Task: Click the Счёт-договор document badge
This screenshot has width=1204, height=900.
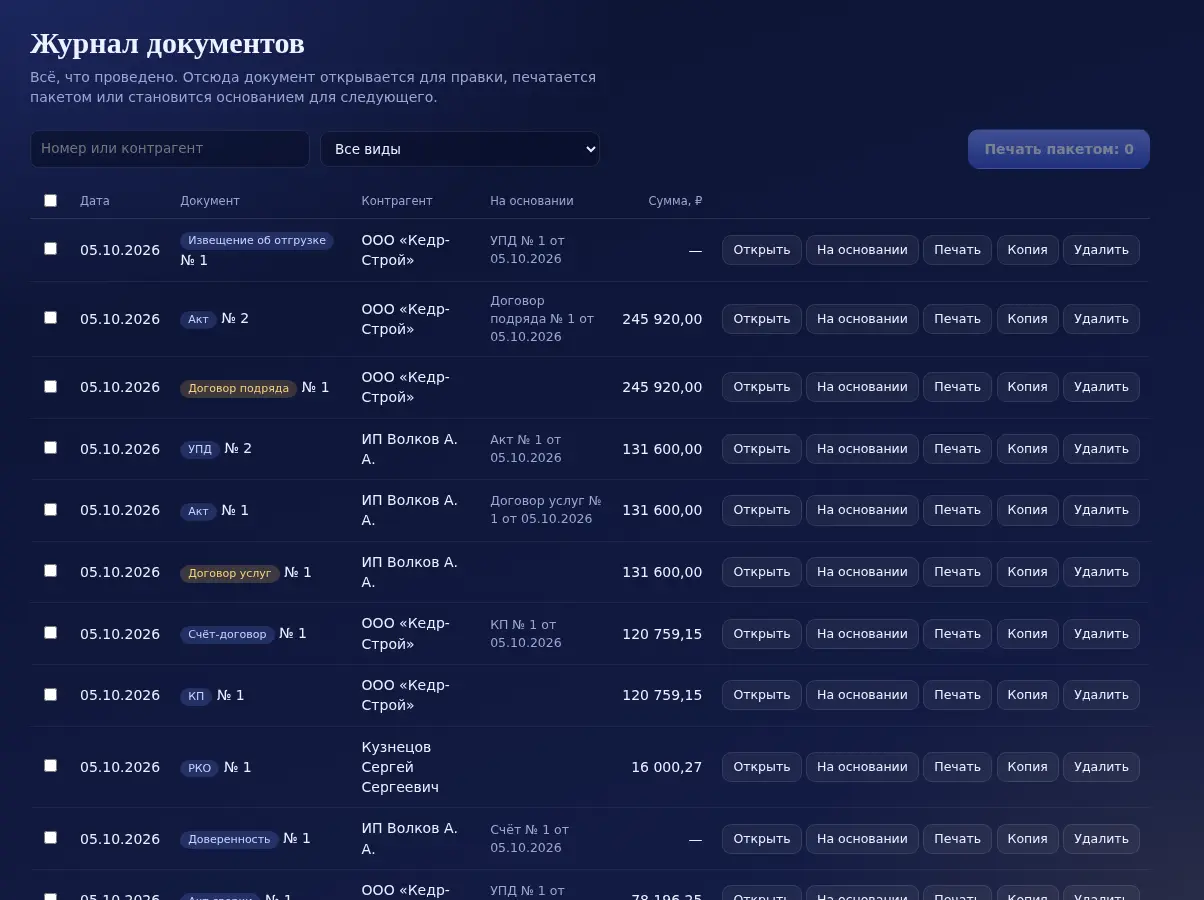Action: [x=227, y=634]
